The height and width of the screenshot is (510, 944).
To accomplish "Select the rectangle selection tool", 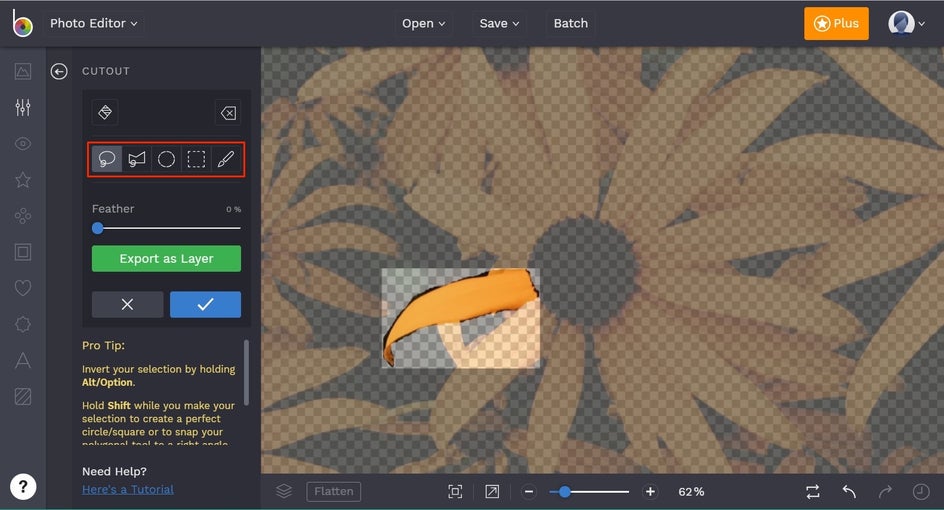I will tap(196, 159).
